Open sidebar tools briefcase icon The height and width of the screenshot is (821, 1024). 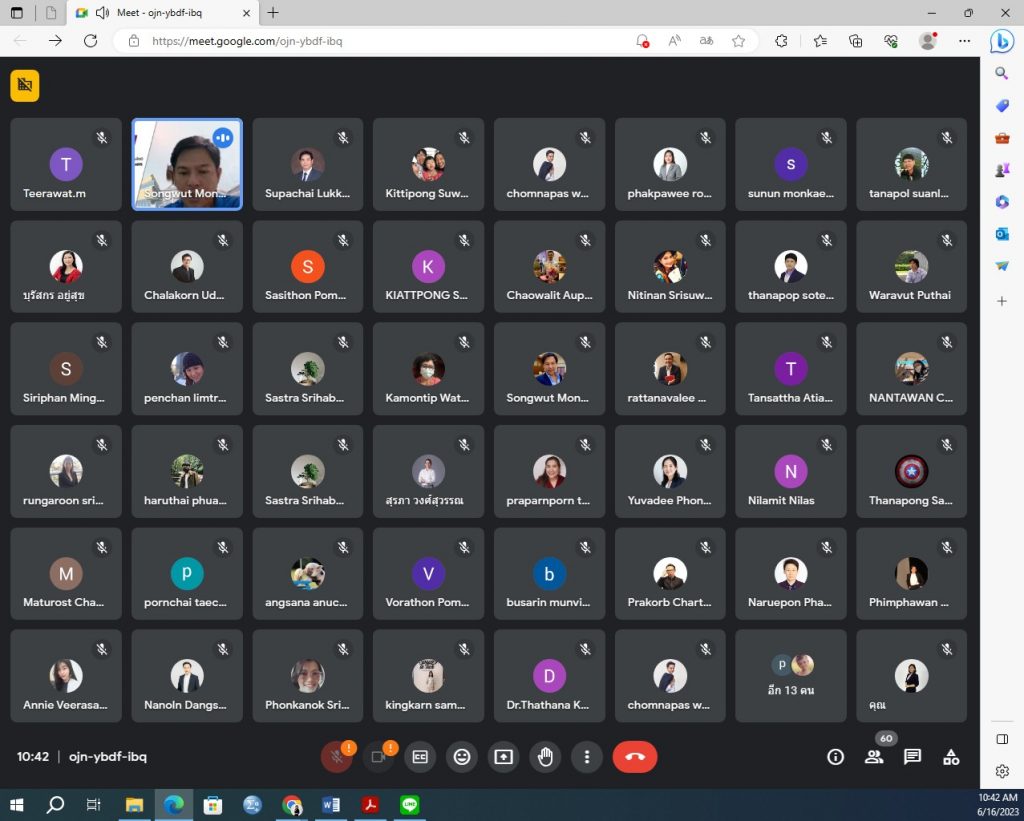click(1002, 138)
